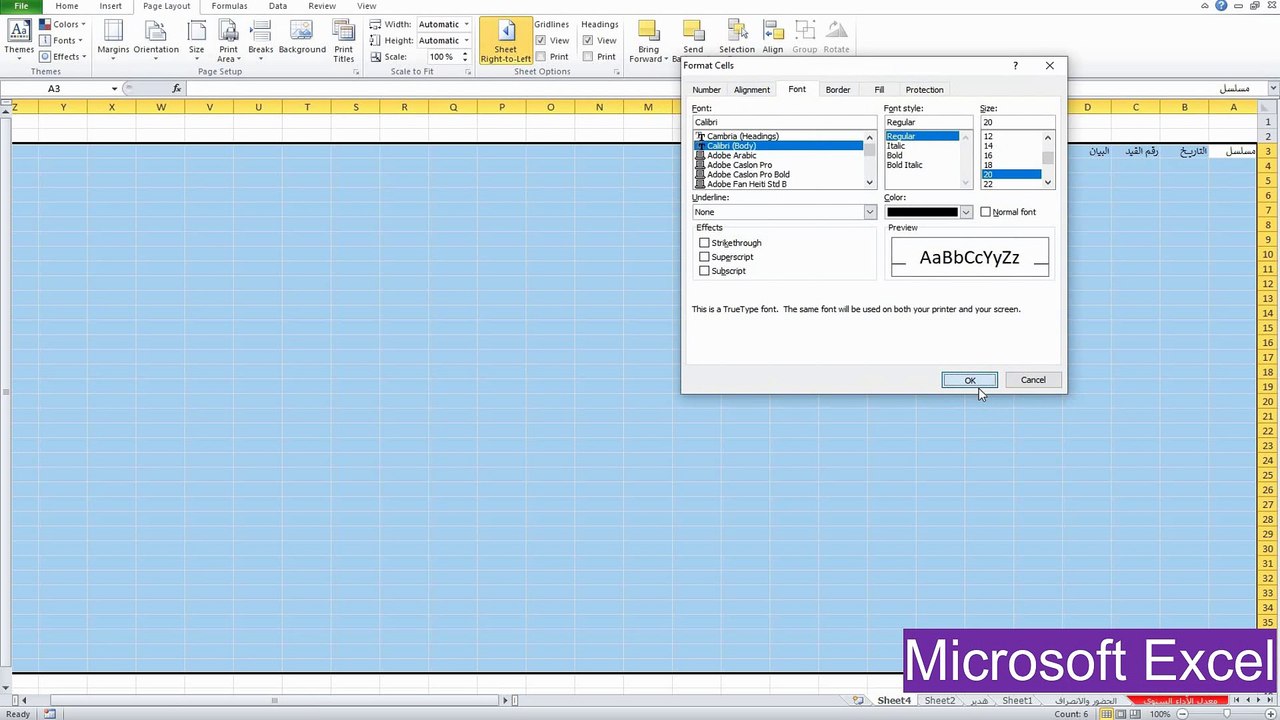Image resolution: width=1280 pixels, height=720 pixels.
Task: Open Excel Help question icon
Action: pos(1221,6)
